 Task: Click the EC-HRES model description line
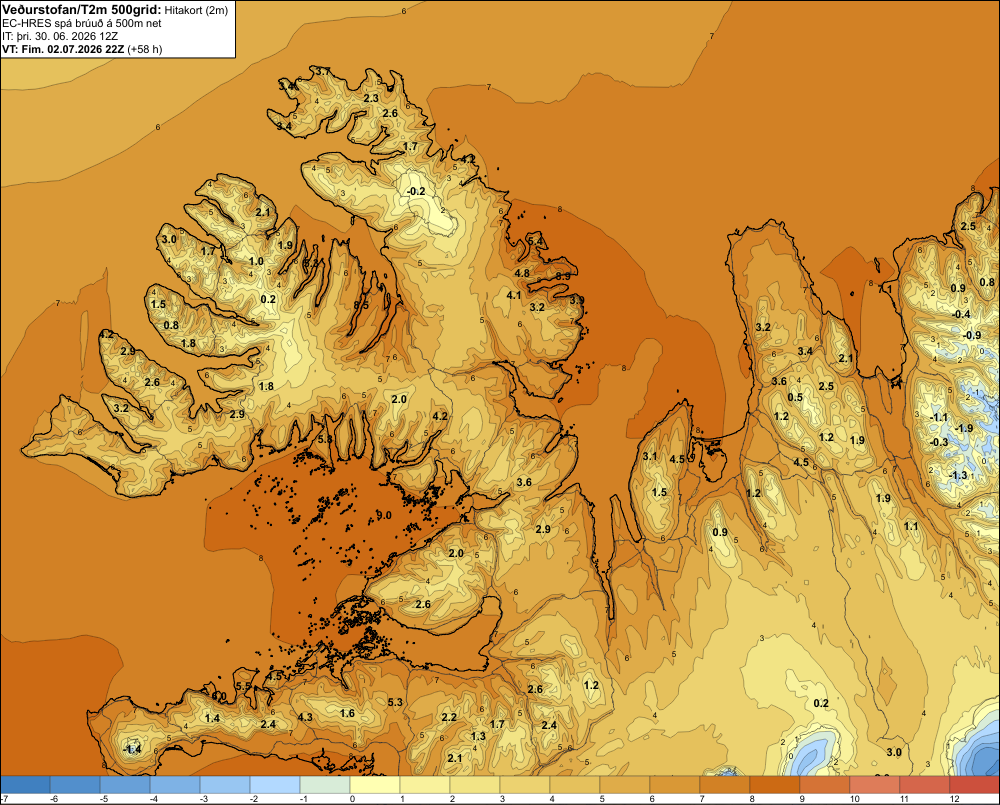(82, 23)
